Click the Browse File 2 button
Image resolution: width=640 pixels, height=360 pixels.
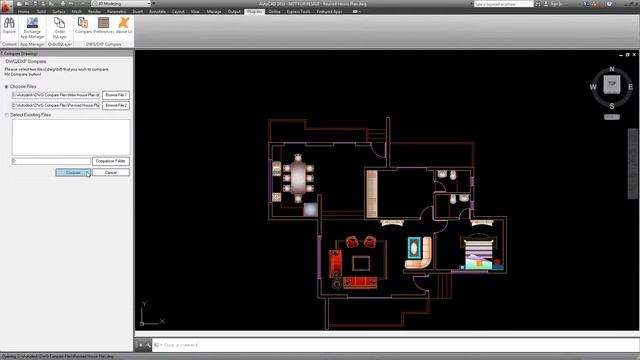pos(116,105)
